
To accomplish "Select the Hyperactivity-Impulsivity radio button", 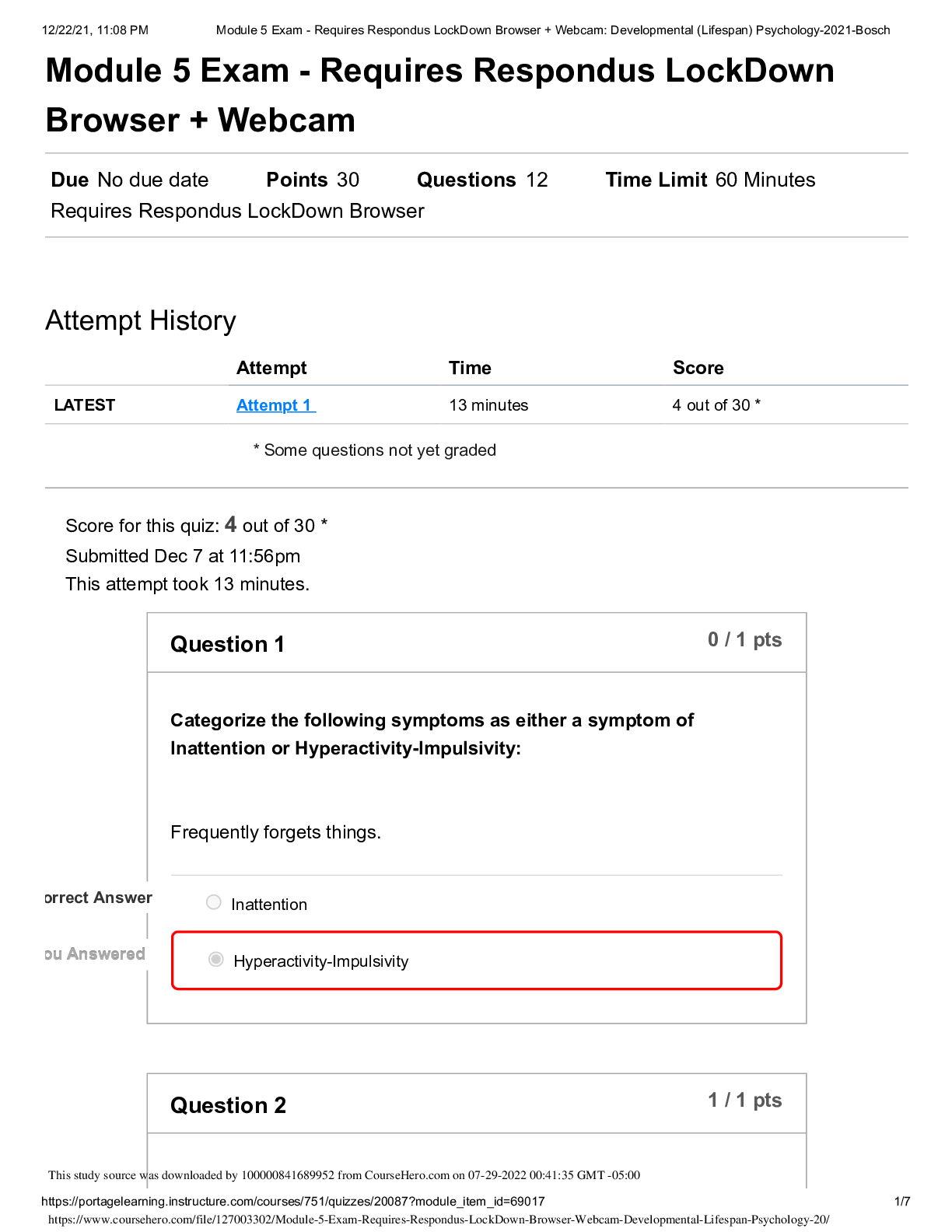I will 216,960.
